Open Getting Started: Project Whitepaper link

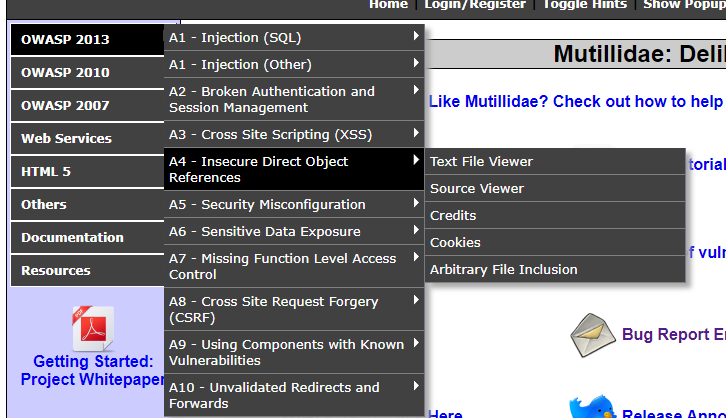pyautogui.click(x=93, y=370)
